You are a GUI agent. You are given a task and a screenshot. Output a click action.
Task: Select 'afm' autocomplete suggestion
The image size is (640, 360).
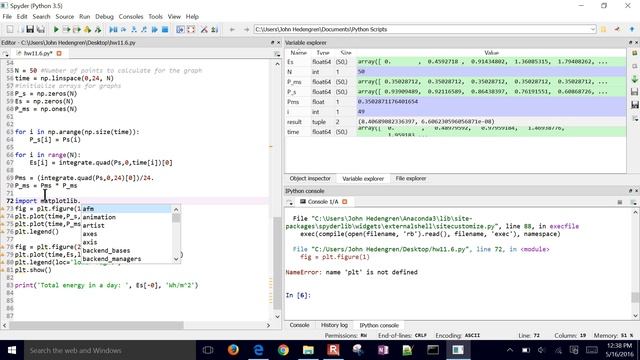click(126, 209)
